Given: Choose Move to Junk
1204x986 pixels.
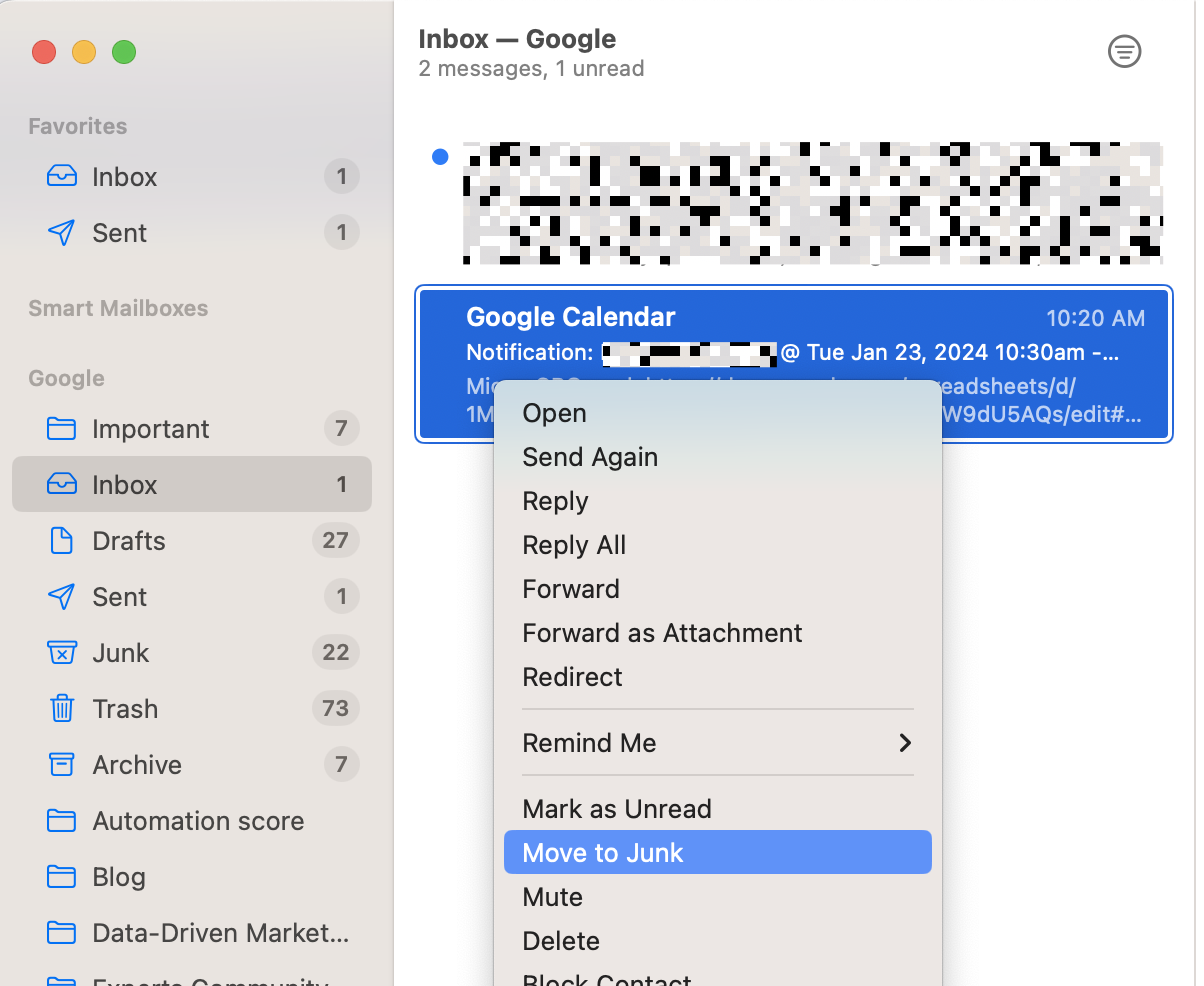Looking at the screenshot, I should [718, 853].
